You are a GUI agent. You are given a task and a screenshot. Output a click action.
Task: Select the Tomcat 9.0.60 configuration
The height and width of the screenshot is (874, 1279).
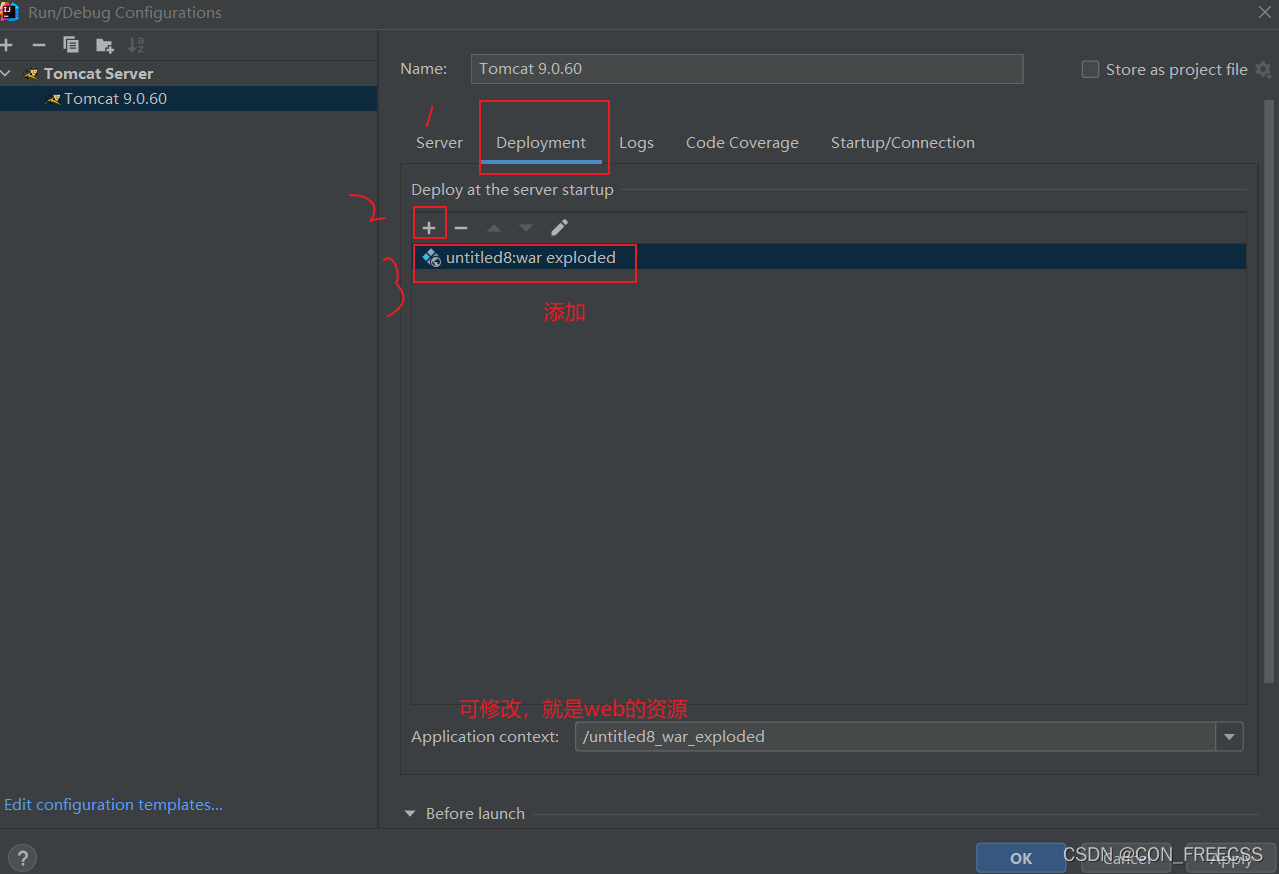coord(188,99)
